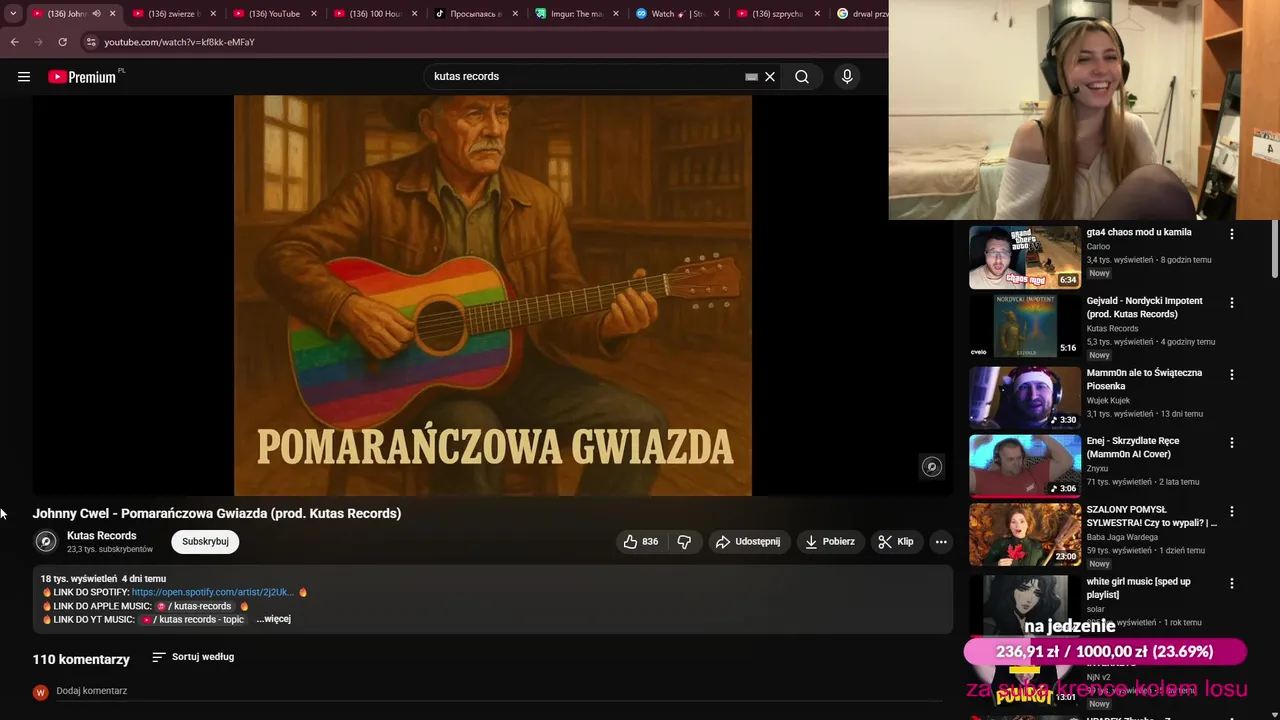Click the channel watermark icon in the video
Image resolution: width=1280 pixels, height=720 pixels.
[931, 466]
